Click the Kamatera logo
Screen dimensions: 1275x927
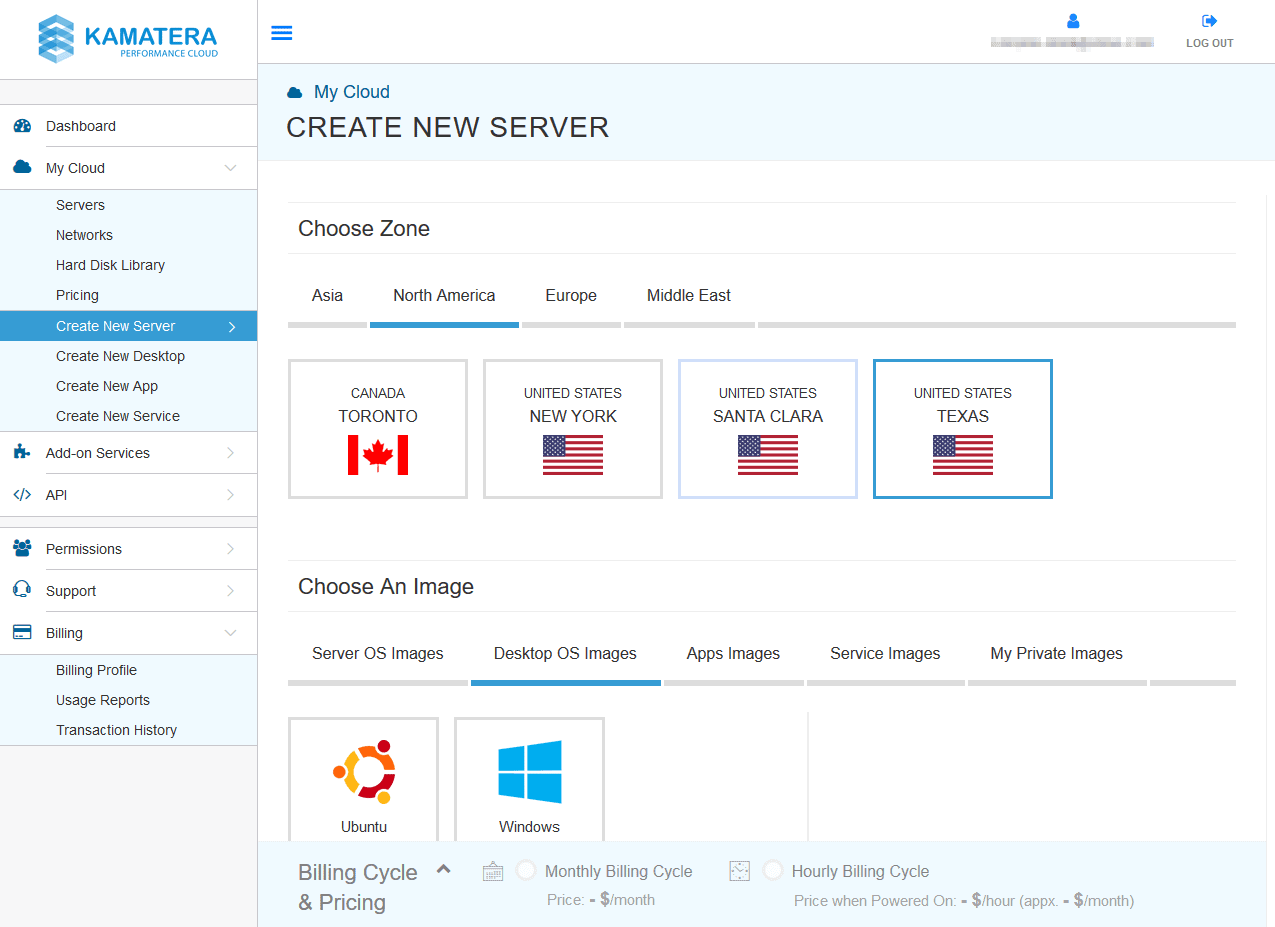128,39
